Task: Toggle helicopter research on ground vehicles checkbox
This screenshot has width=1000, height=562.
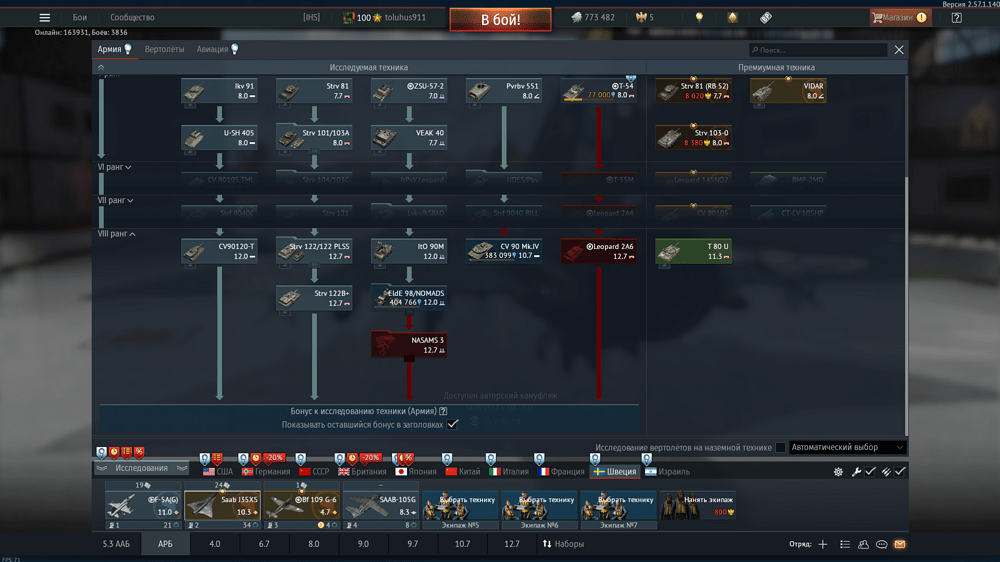Action: coord(780,448)
